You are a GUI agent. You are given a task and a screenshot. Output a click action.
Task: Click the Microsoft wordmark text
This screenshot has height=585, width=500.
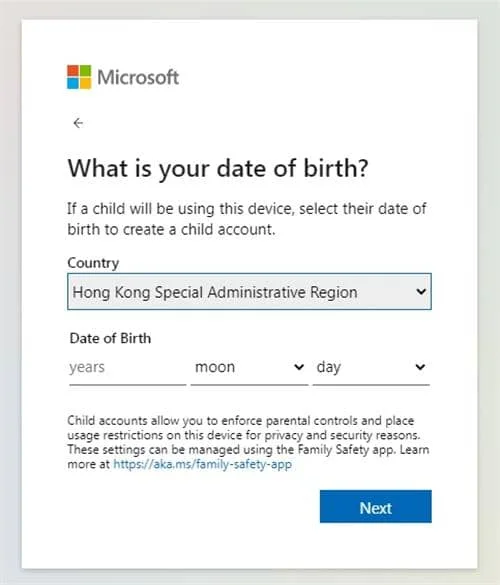[x=138, y=77]
